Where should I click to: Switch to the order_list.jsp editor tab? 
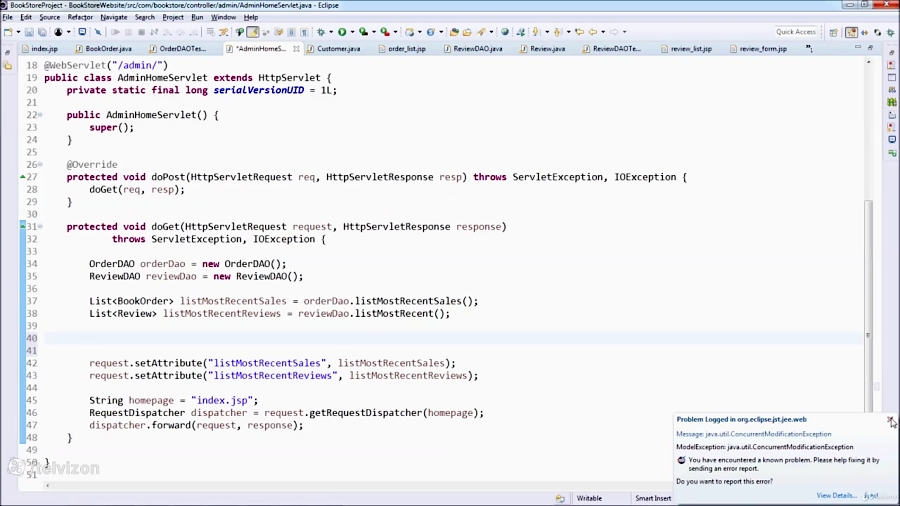(x=402, y=49)
